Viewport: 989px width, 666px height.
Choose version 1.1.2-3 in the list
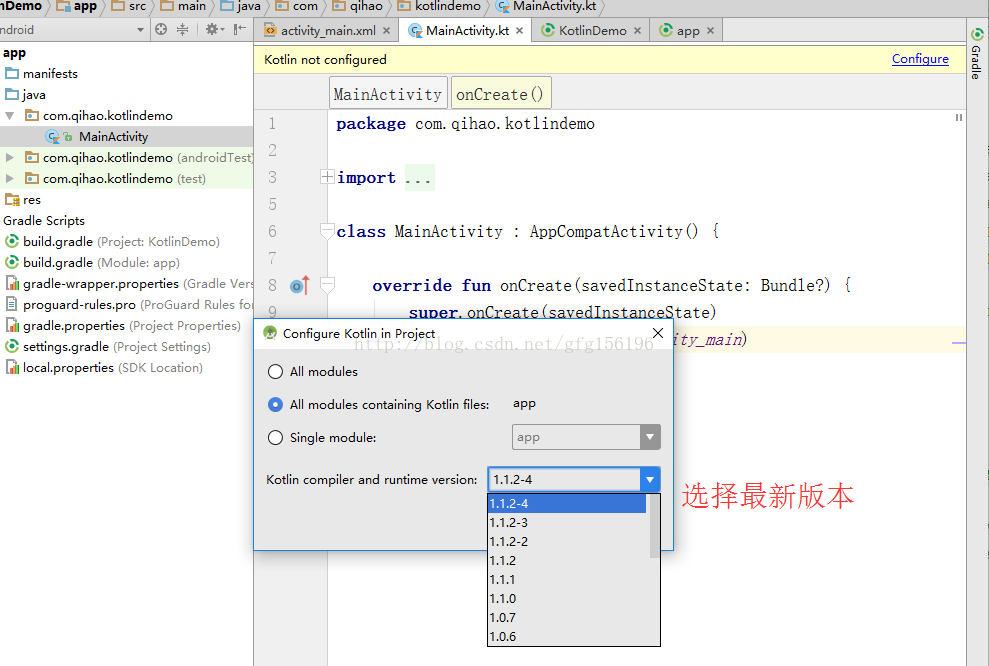(567, 522)
